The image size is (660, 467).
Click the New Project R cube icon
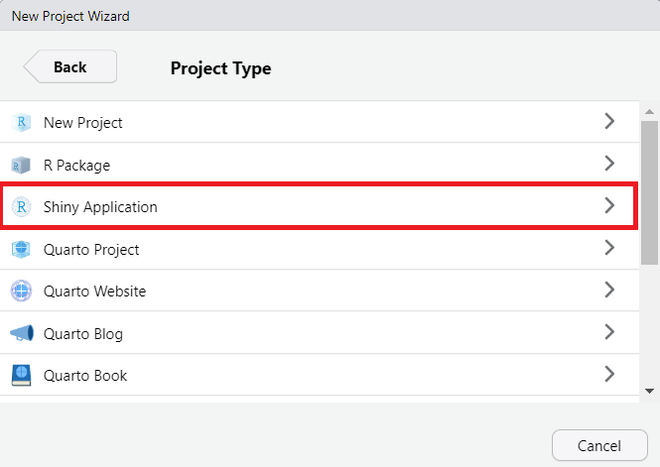(x=21, y=123)
